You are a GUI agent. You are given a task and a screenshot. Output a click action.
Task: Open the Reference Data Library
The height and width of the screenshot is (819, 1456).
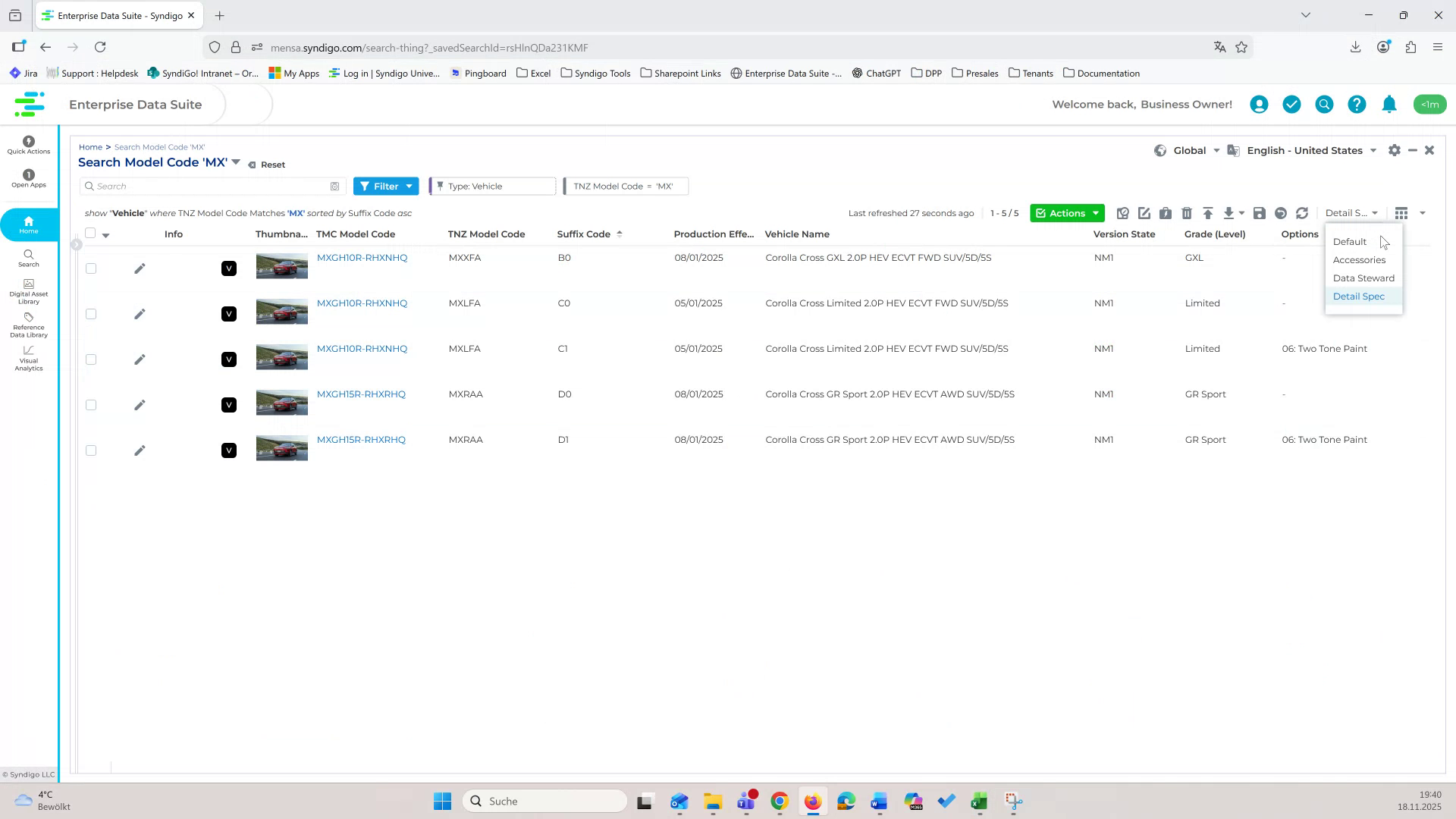click(28, 325)
